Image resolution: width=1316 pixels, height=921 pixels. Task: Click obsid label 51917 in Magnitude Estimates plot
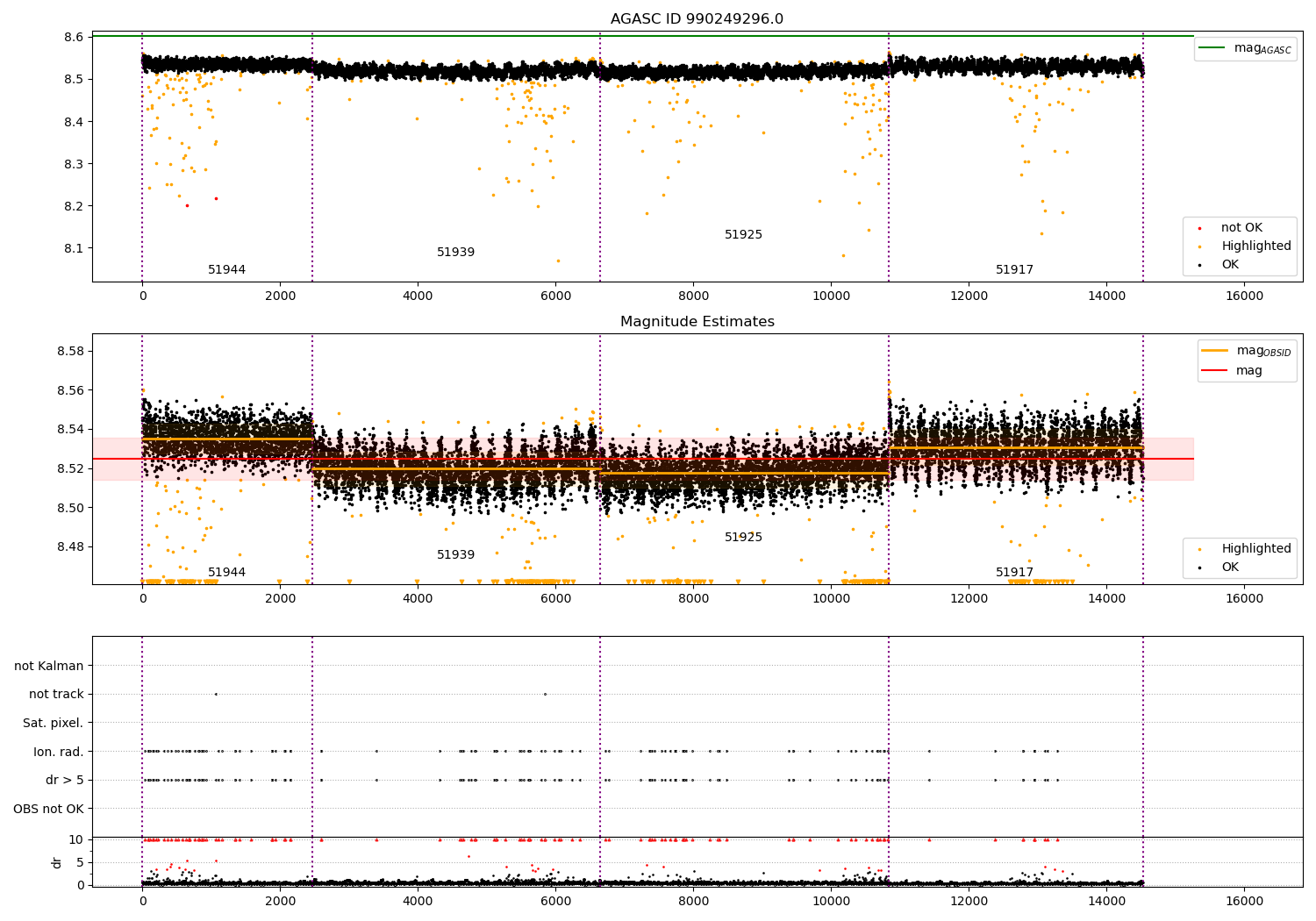1014,573
